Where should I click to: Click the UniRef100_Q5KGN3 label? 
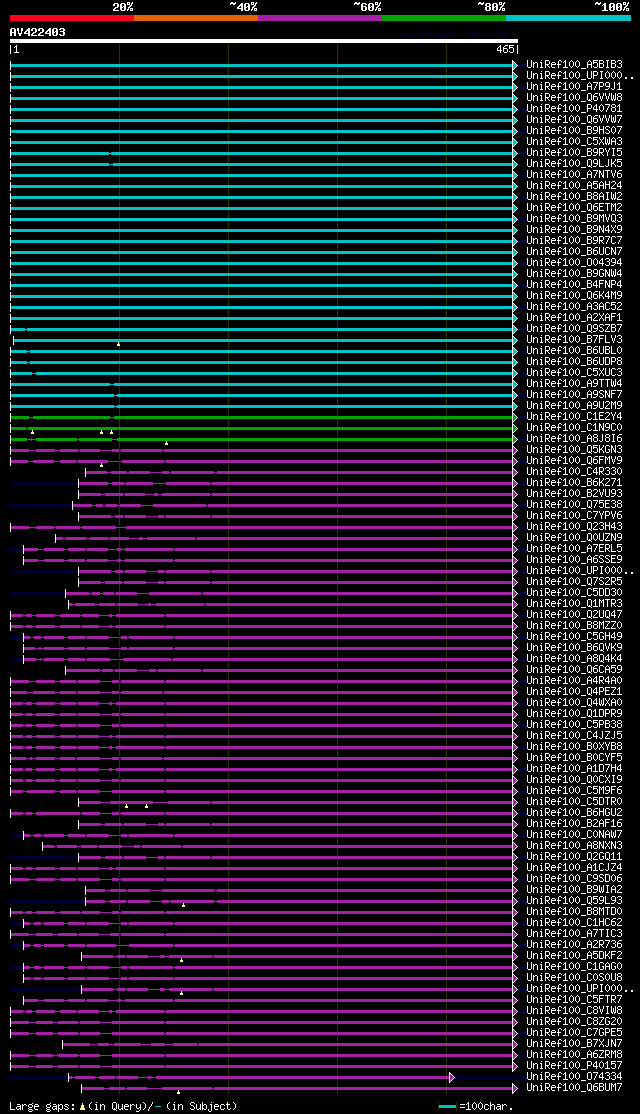(575, 450)
